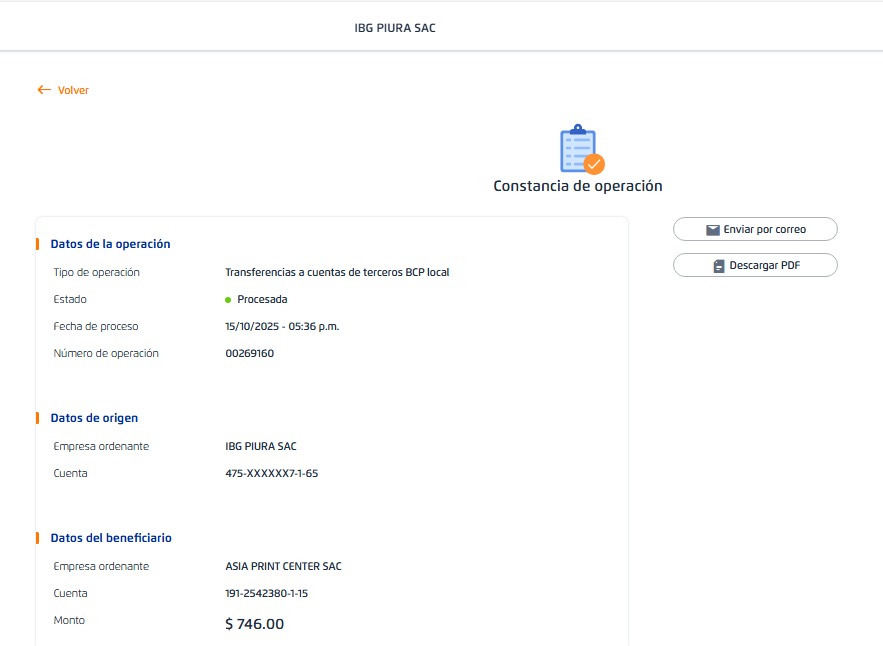Screen dimensions: 883x646
Task: Click the PDF document icon in Descargar PDF
Action: click(718, 266)
